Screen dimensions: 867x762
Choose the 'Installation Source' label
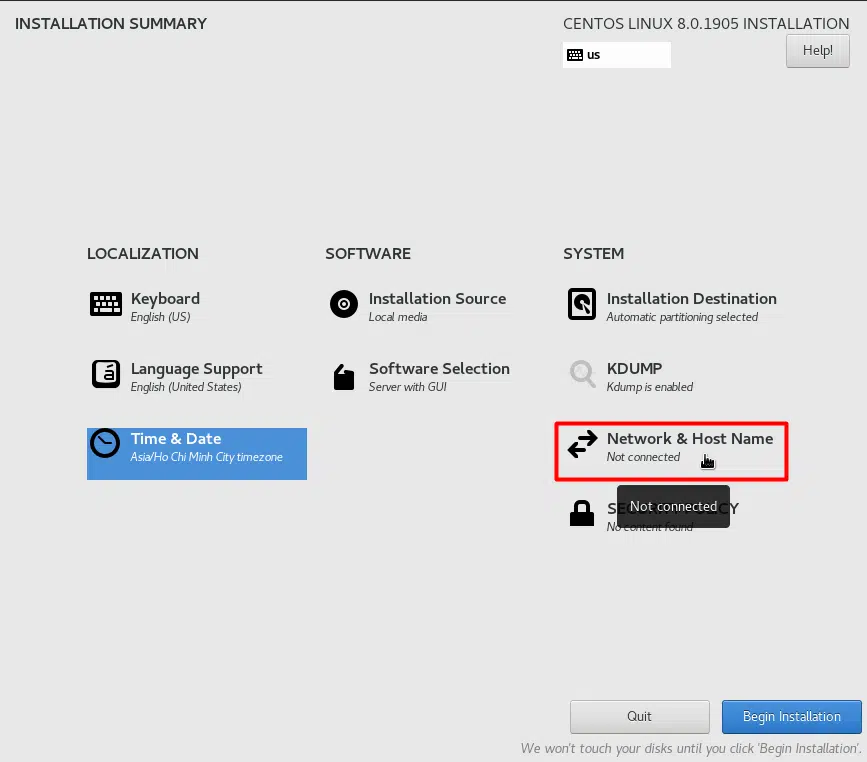pyautogui.click(x=437, y=299)
